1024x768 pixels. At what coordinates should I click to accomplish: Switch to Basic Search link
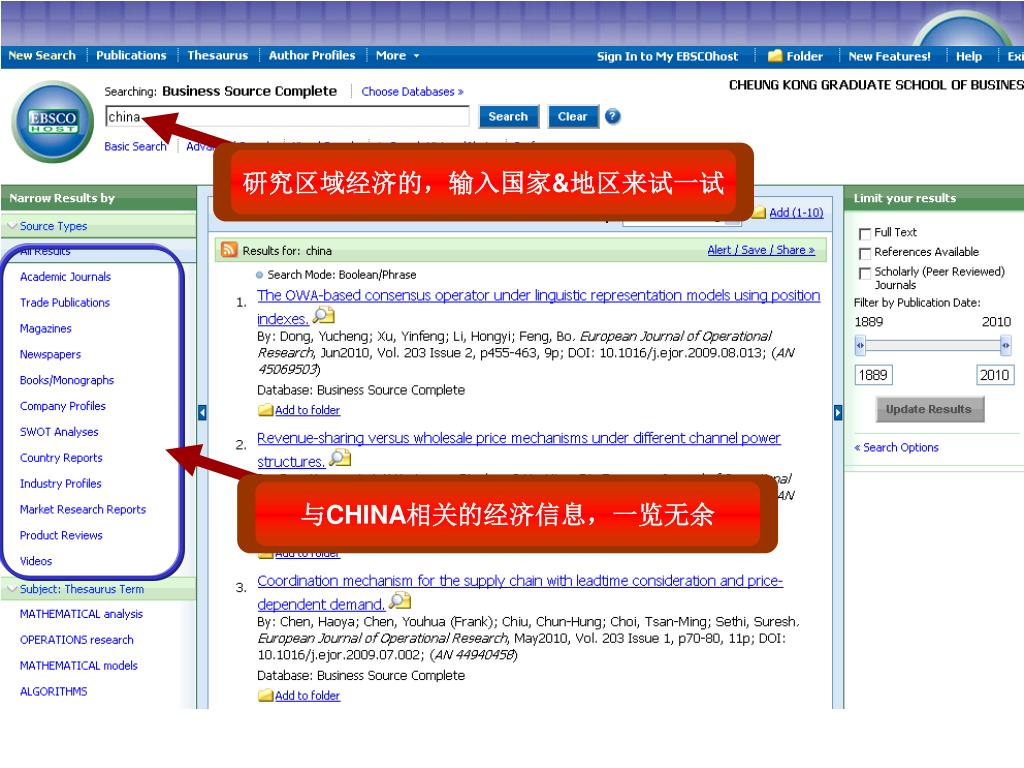(135, 146)
